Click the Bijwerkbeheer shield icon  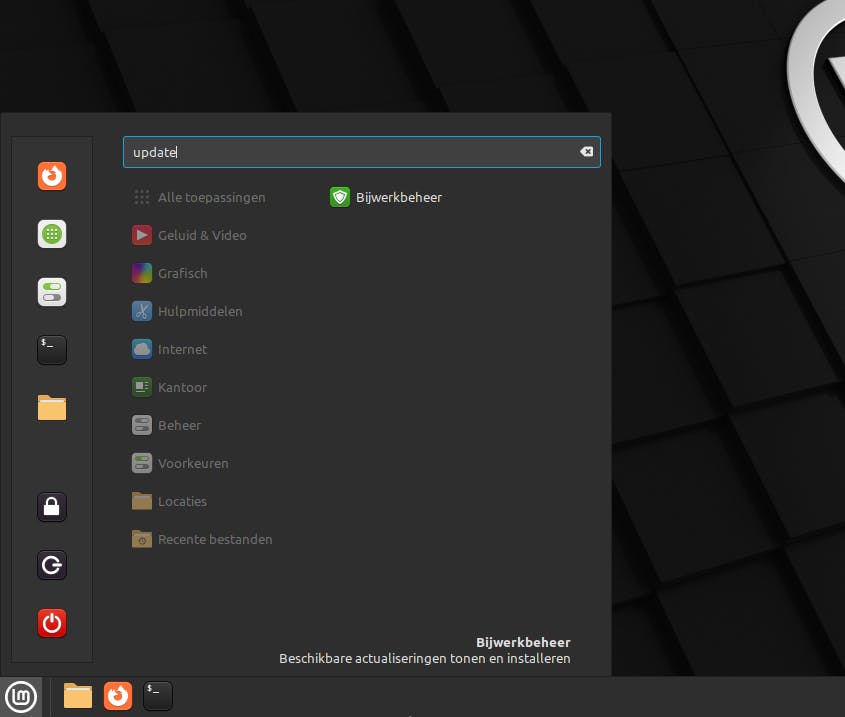(340, 197)
